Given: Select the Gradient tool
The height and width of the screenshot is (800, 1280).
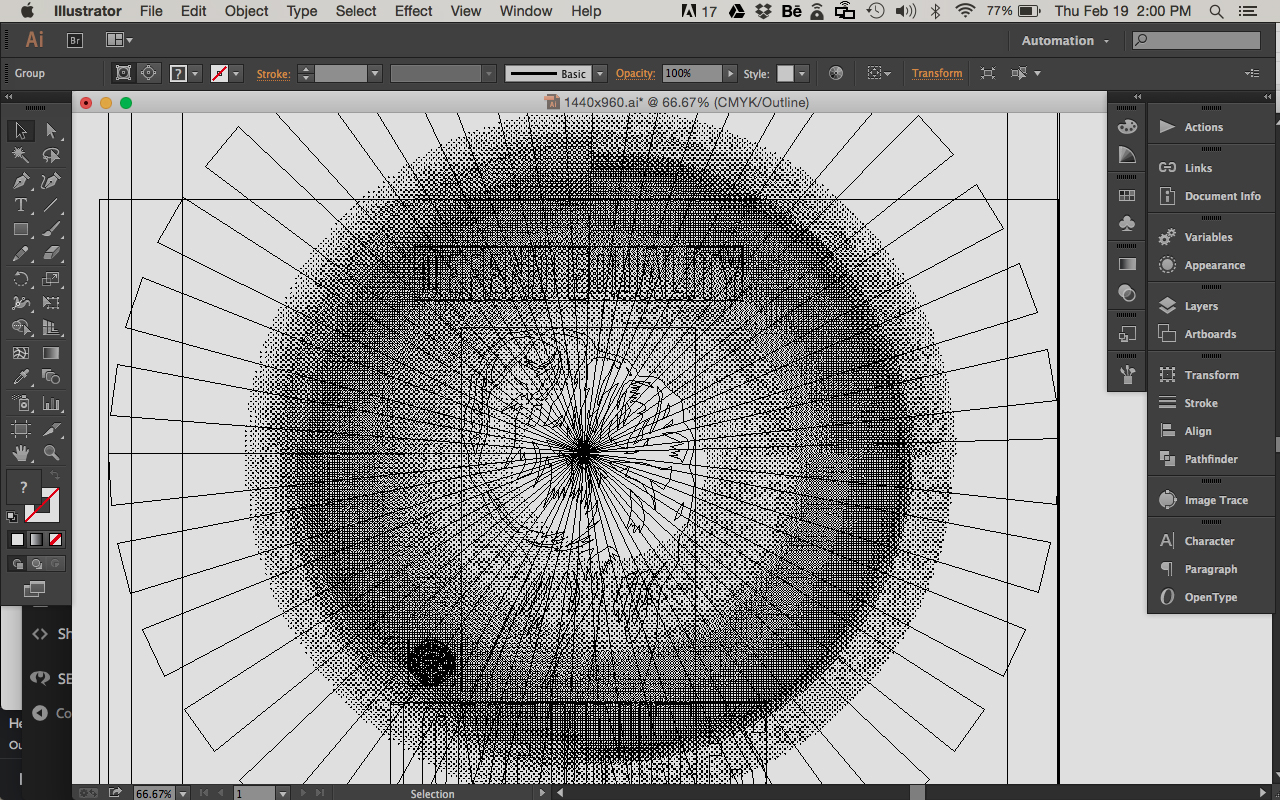Looking at the screenshot, I should [51, 353].
